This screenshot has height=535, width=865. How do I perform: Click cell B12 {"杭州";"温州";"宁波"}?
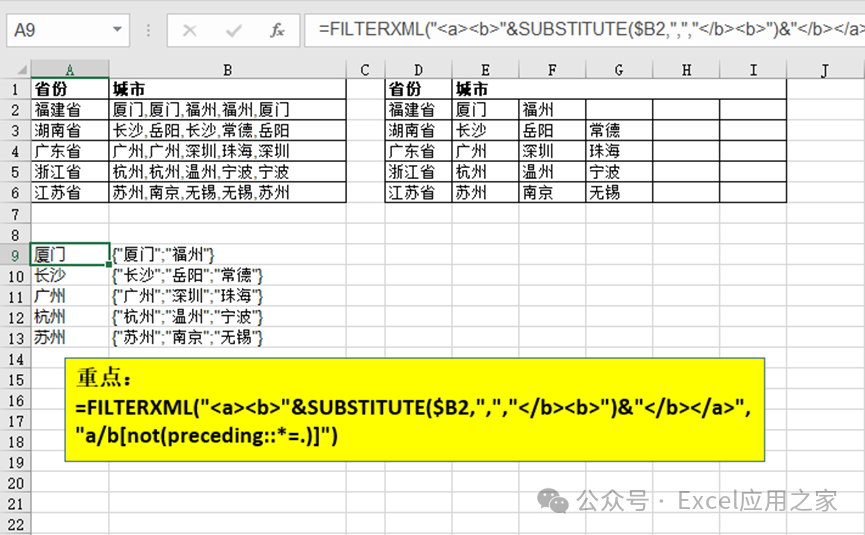click(227, 317)
